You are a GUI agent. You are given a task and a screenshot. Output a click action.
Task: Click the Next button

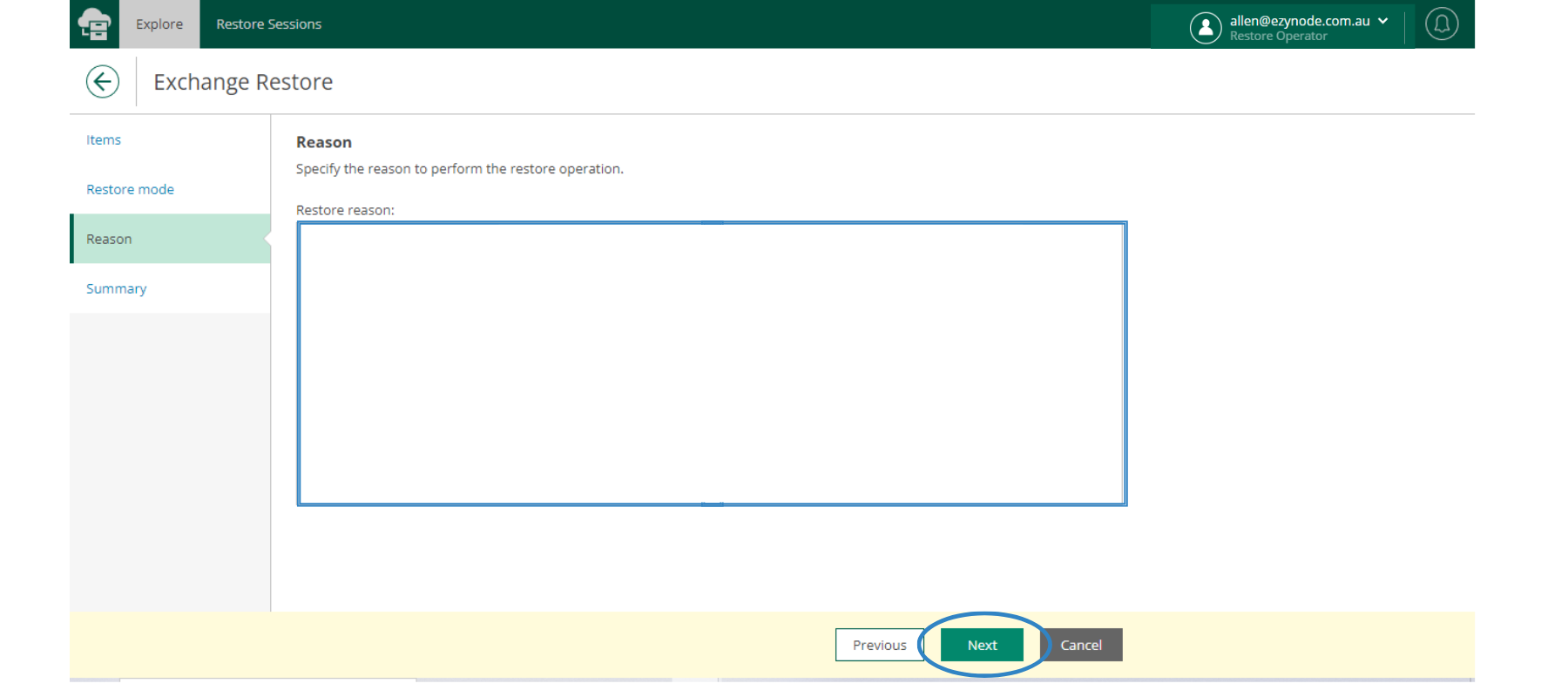(x=982, y=645)
